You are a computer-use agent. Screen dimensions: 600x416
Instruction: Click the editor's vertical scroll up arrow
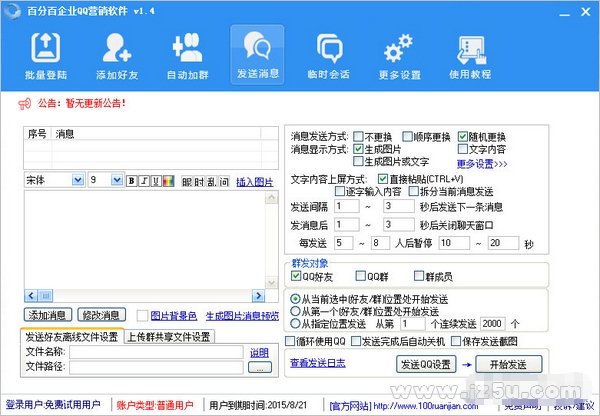pyautogui.click(x=272, y=197)
